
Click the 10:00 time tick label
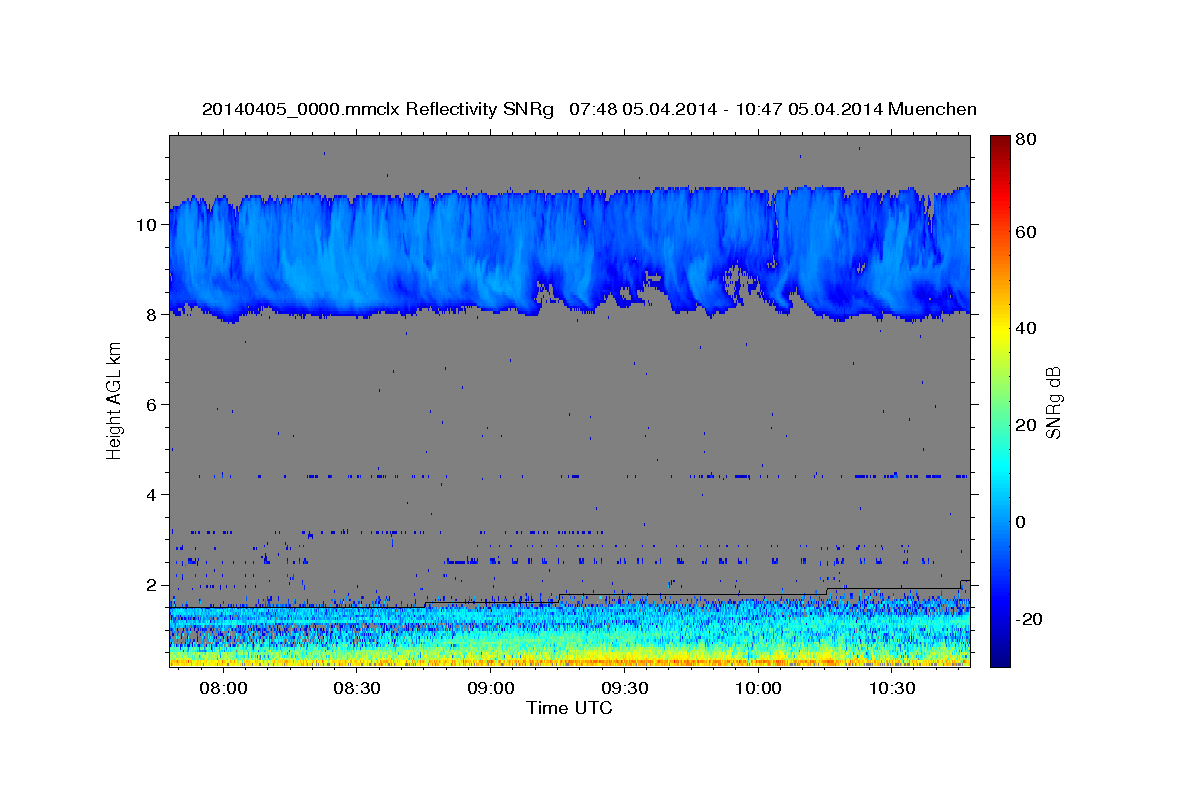pyautogui.click(x=759, y=689)
